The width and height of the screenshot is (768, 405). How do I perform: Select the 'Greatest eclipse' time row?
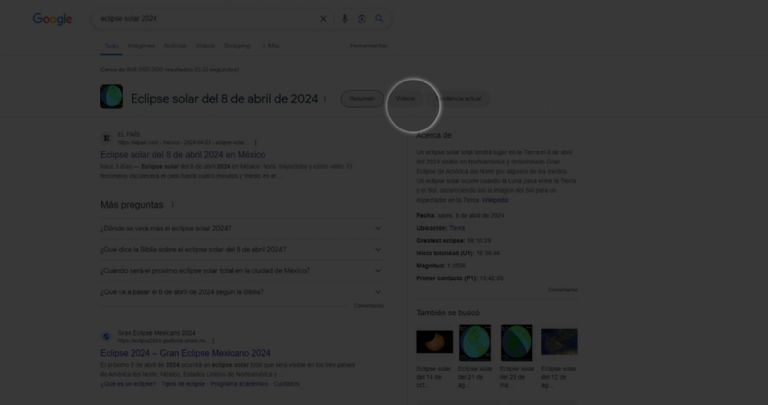tap(454, 240)
